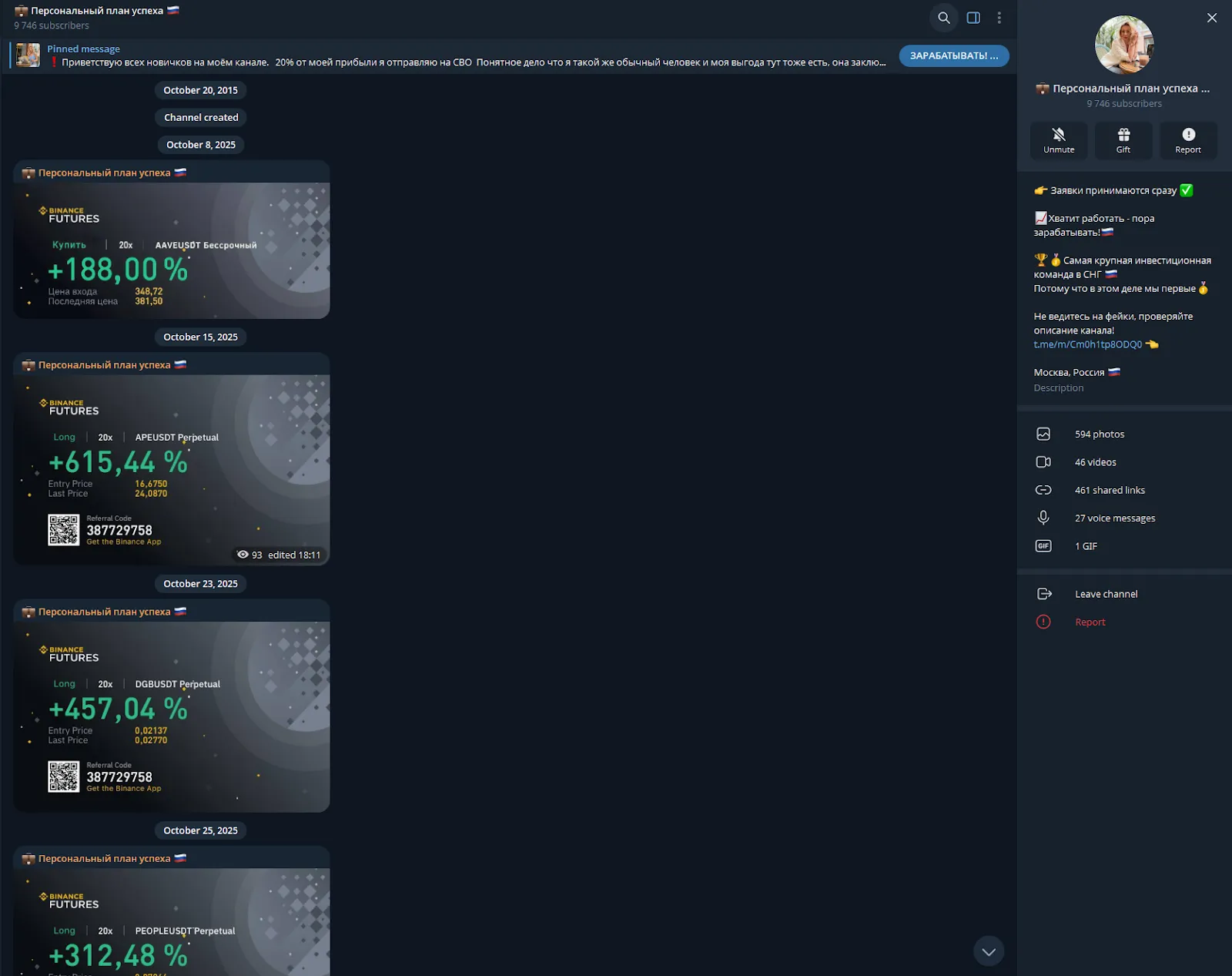Open the 461 shared links section
Image resolution: width=1232 pixels, height=976 pixels.
coord(1124,490)
